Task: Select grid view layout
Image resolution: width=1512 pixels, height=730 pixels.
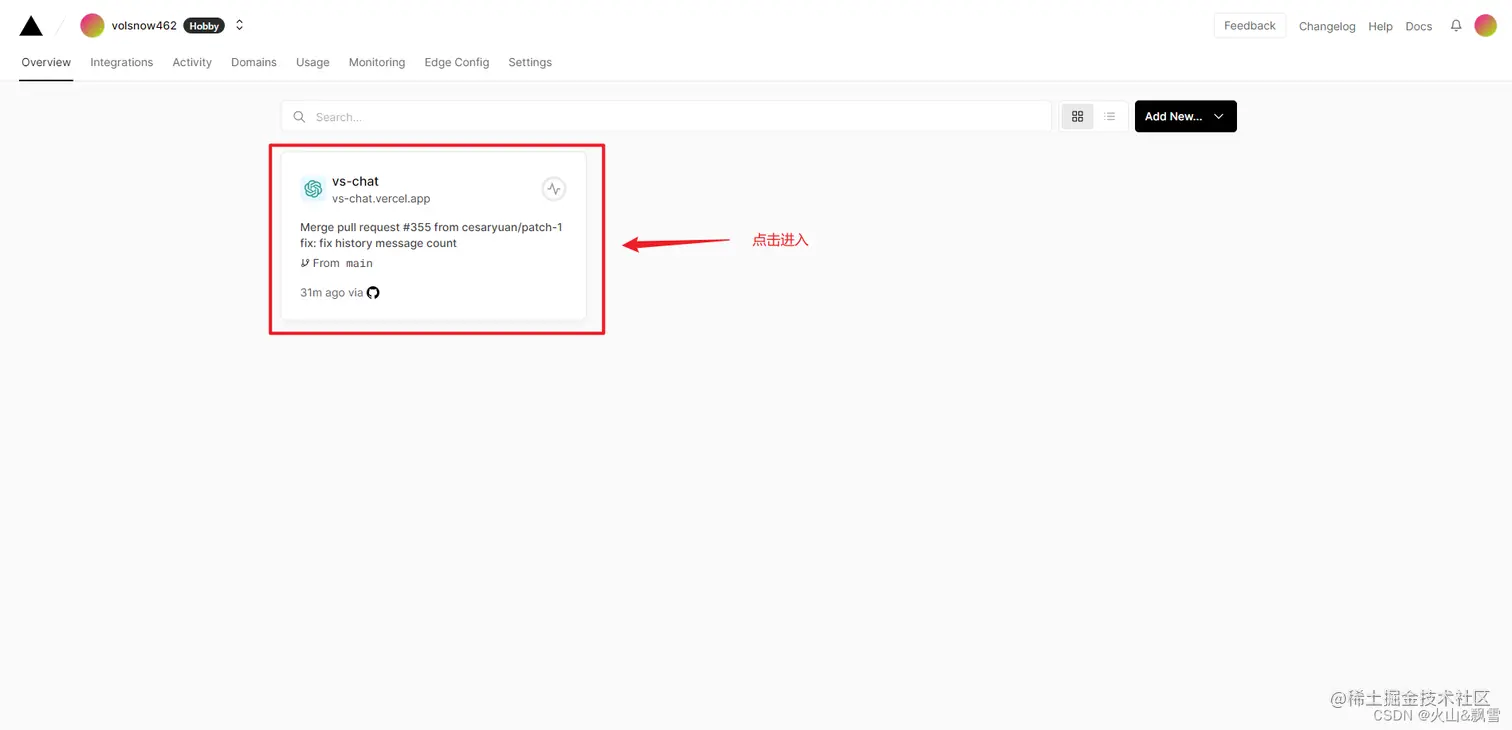Action: point(1077,117)
